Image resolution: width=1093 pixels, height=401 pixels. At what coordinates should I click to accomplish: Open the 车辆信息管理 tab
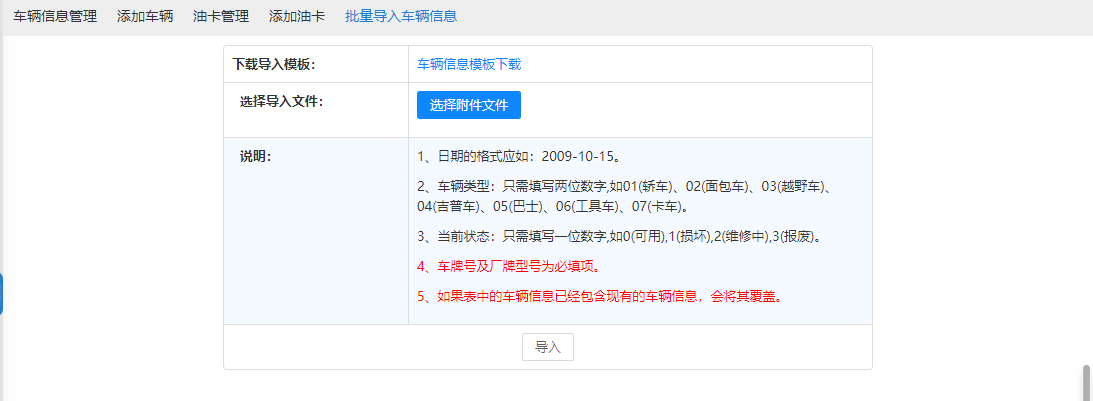click(x=54, y=17)
